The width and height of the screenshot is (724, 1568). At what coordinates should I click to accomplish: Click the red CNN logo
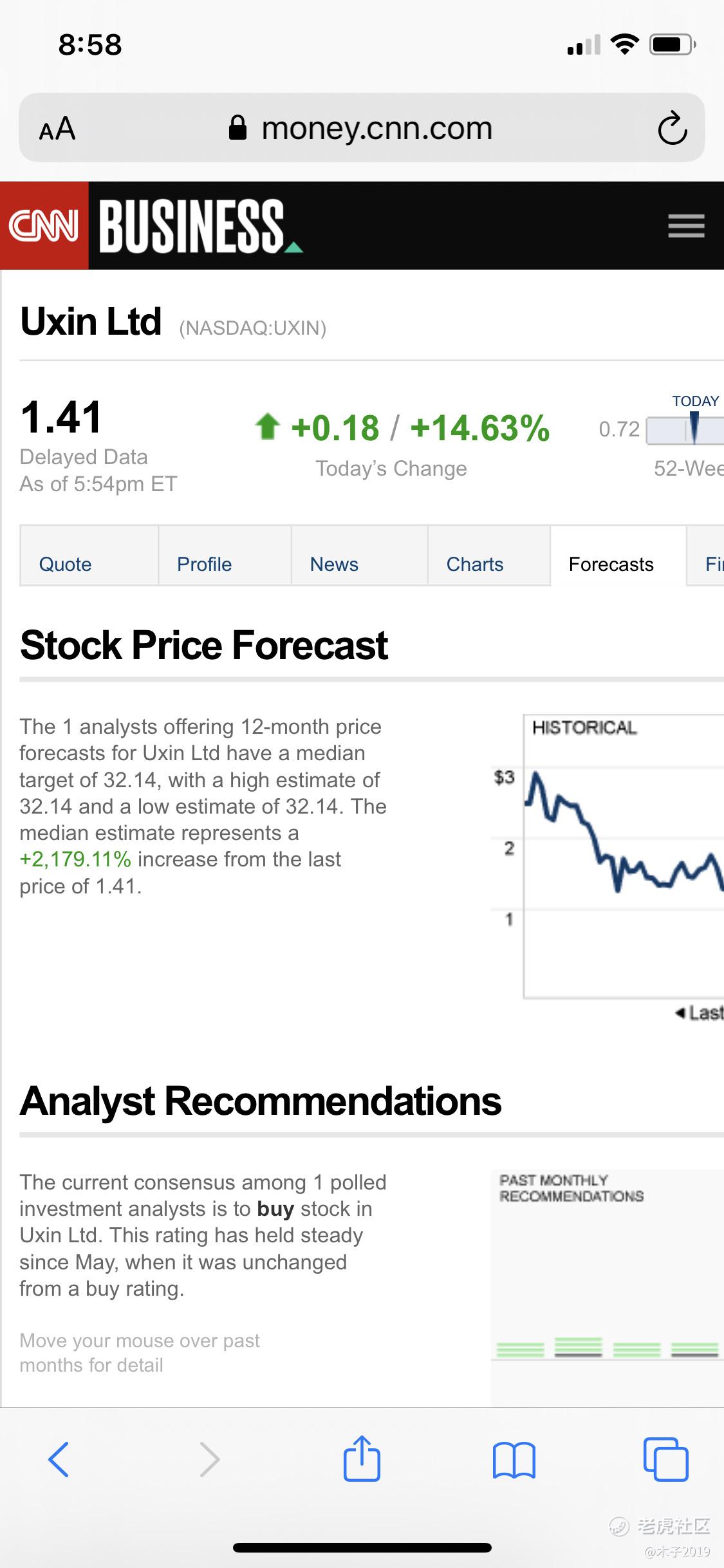tap(44, 226)
